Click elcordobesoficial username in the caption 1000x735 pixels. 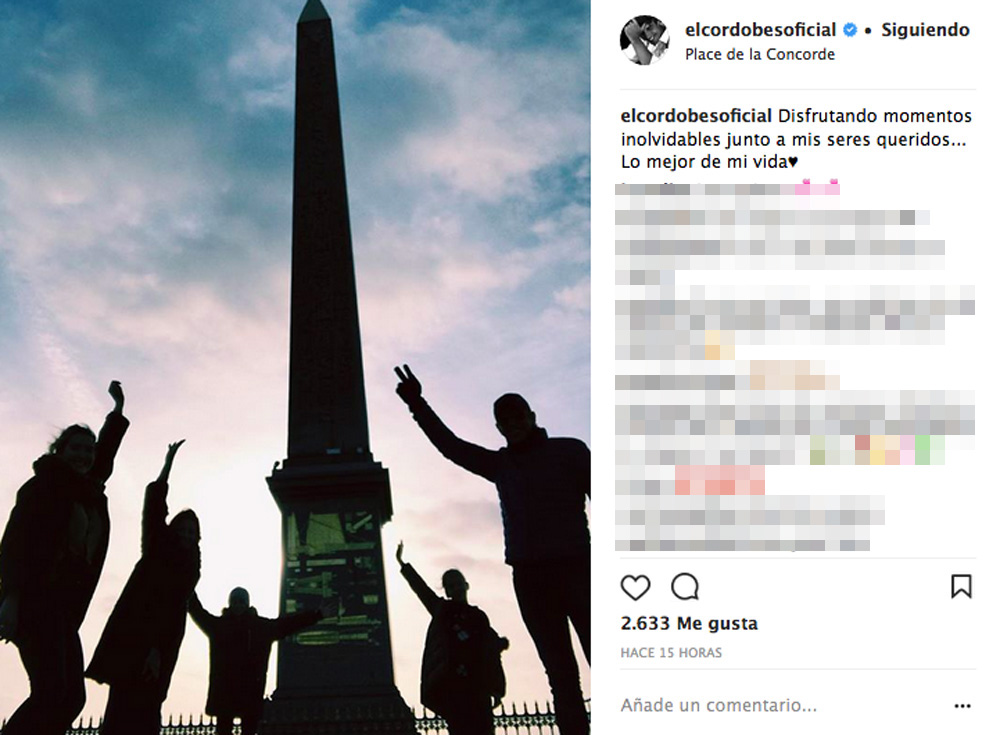point(696,116)
